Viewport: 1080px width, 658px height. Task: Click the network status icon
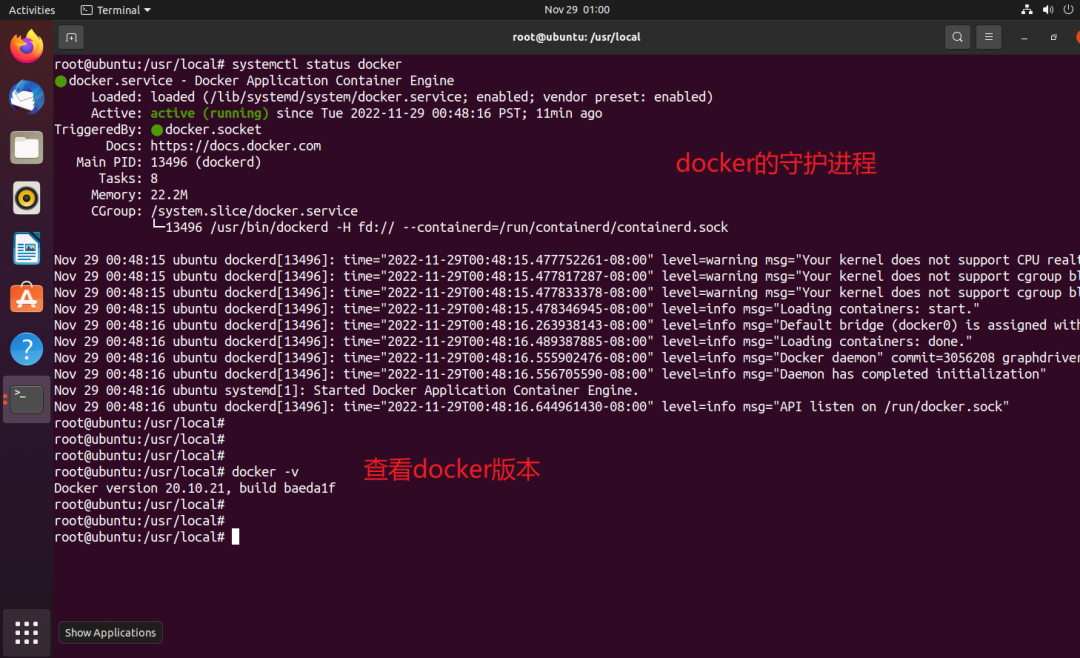pyautogui.click(x=1026, y=10)
